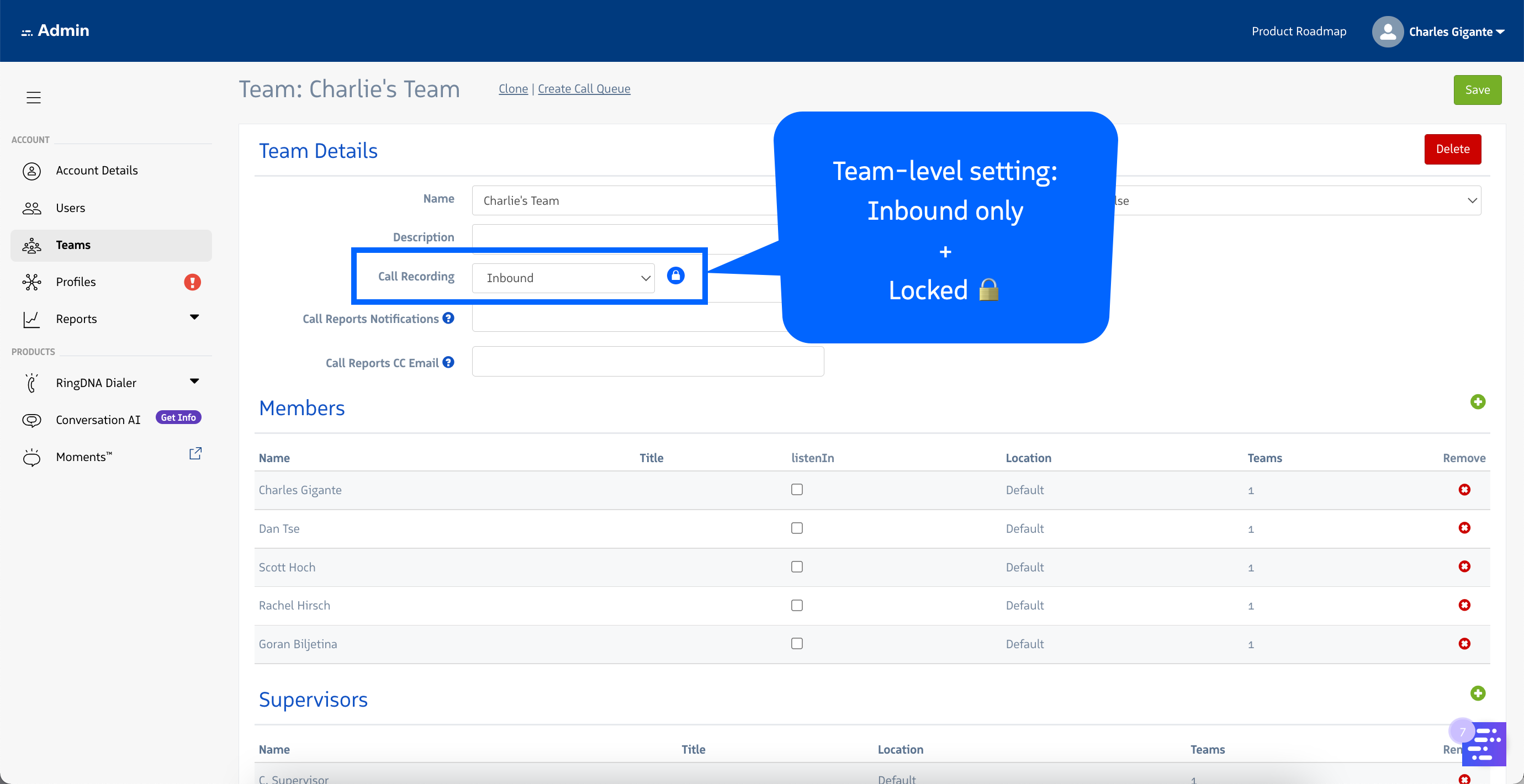Click the green add supervisor plus icon
Viewport: 1524px width, 784px height.
click(1477, 693)
